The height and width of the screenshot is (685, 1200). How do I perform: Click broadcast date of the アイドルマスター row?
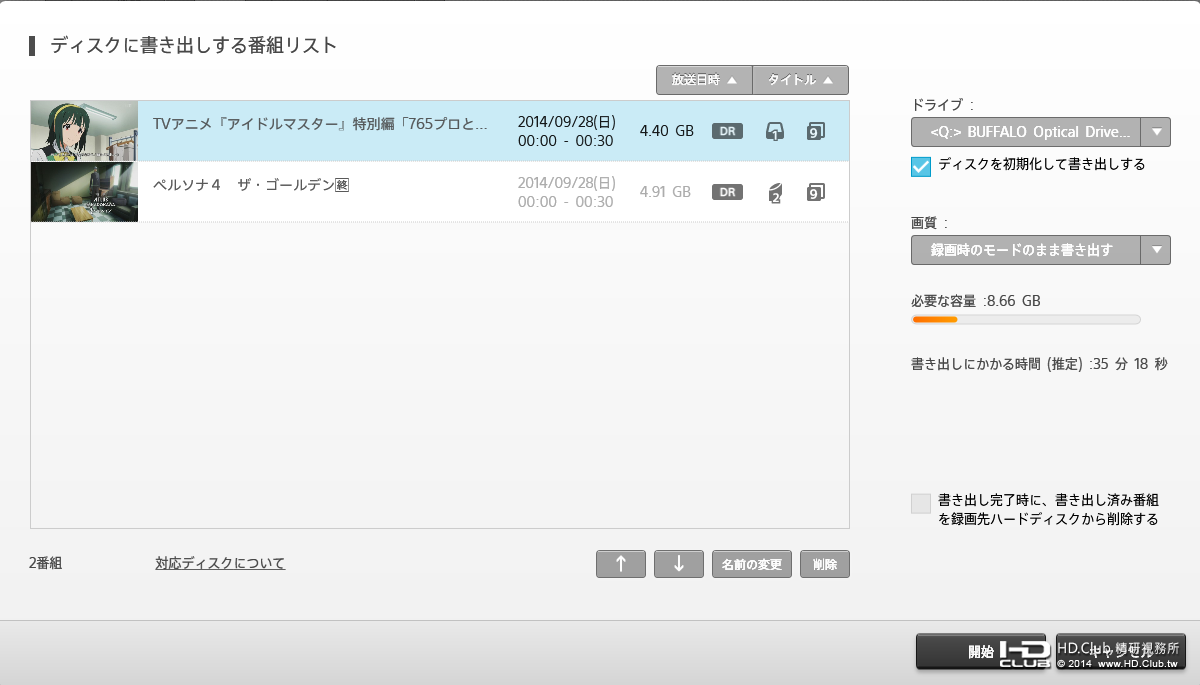click(566, 131)
